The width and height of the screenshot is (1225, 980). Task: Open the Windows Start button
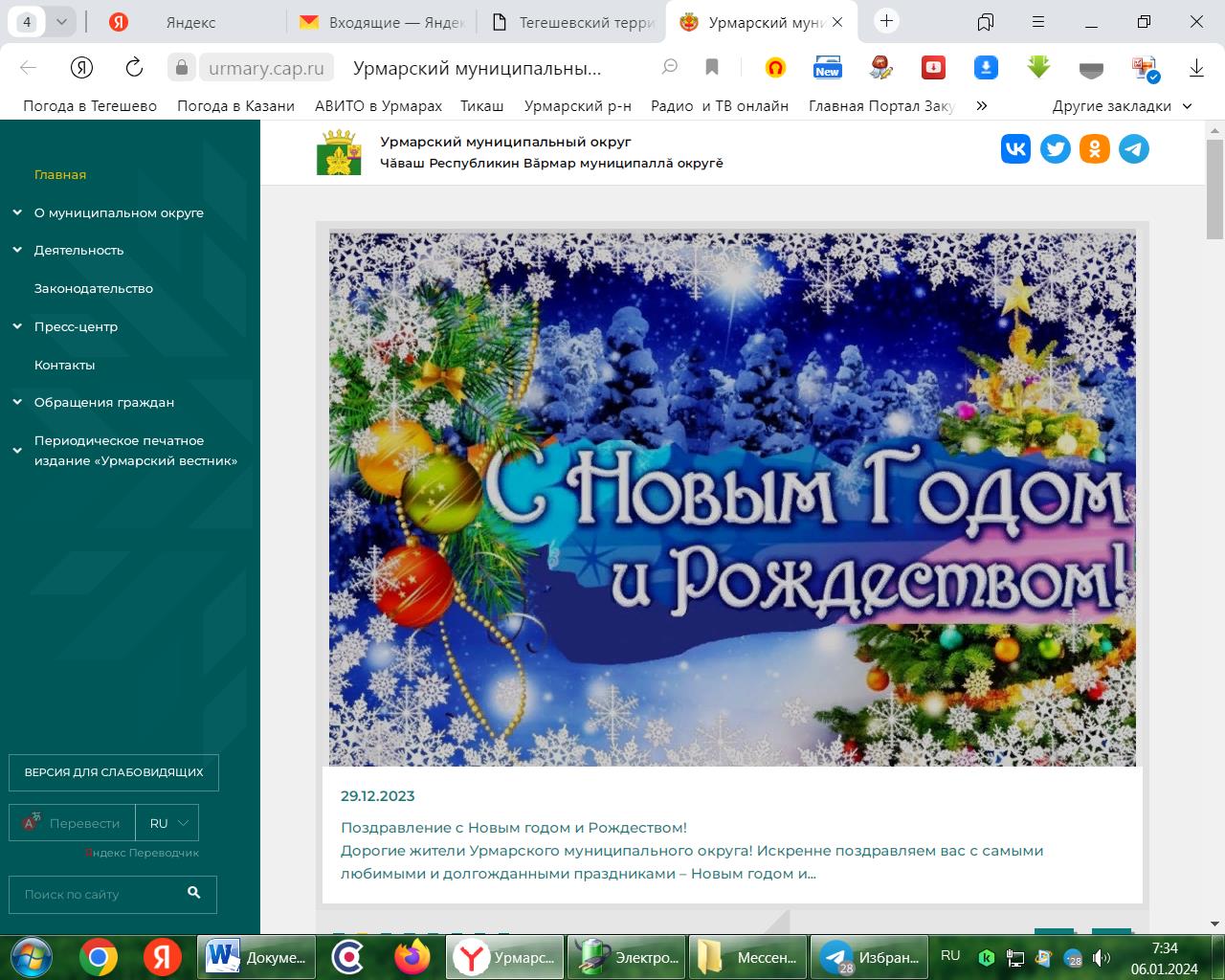[x=31, y=956]
